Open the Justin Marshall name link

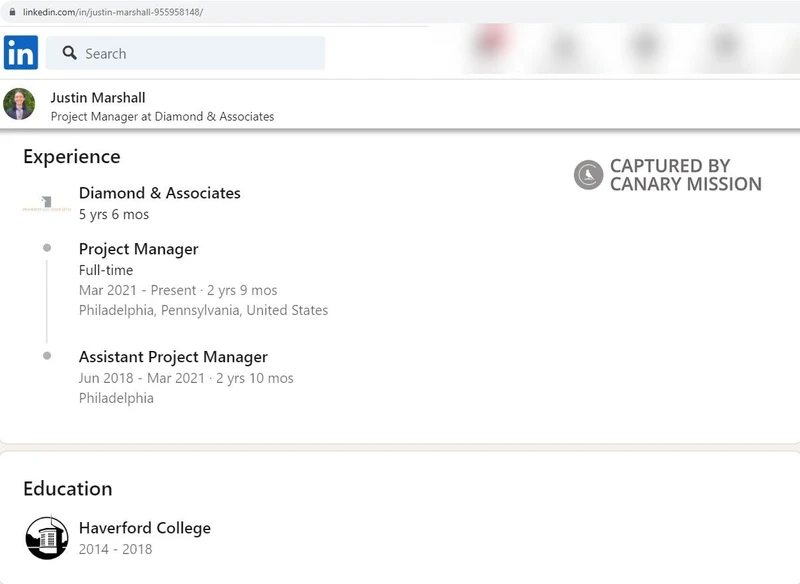[x=98, y=97]
